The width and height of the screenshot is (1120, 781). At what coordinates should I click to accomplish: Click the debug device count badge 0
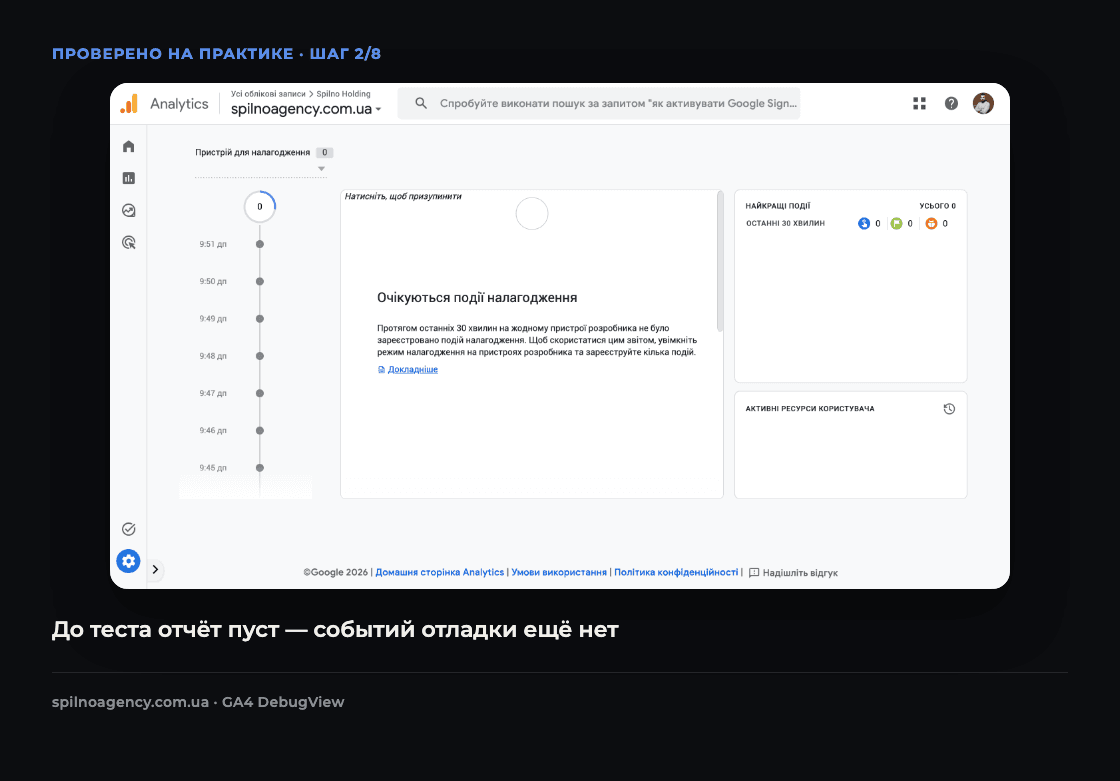tap(324, 152)
